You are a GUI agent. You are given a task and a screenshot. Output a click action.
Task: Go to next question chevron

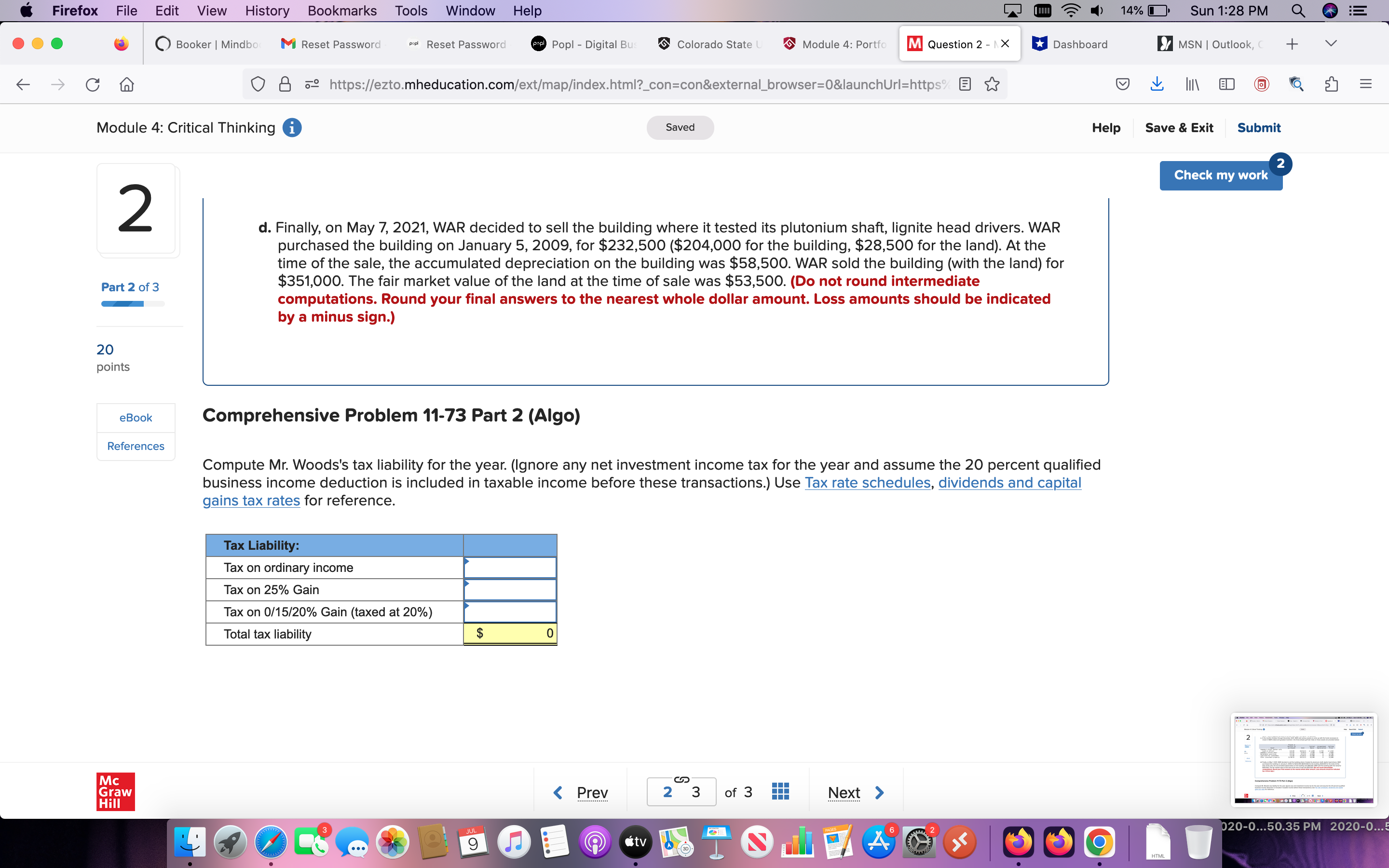coord(879,792)
